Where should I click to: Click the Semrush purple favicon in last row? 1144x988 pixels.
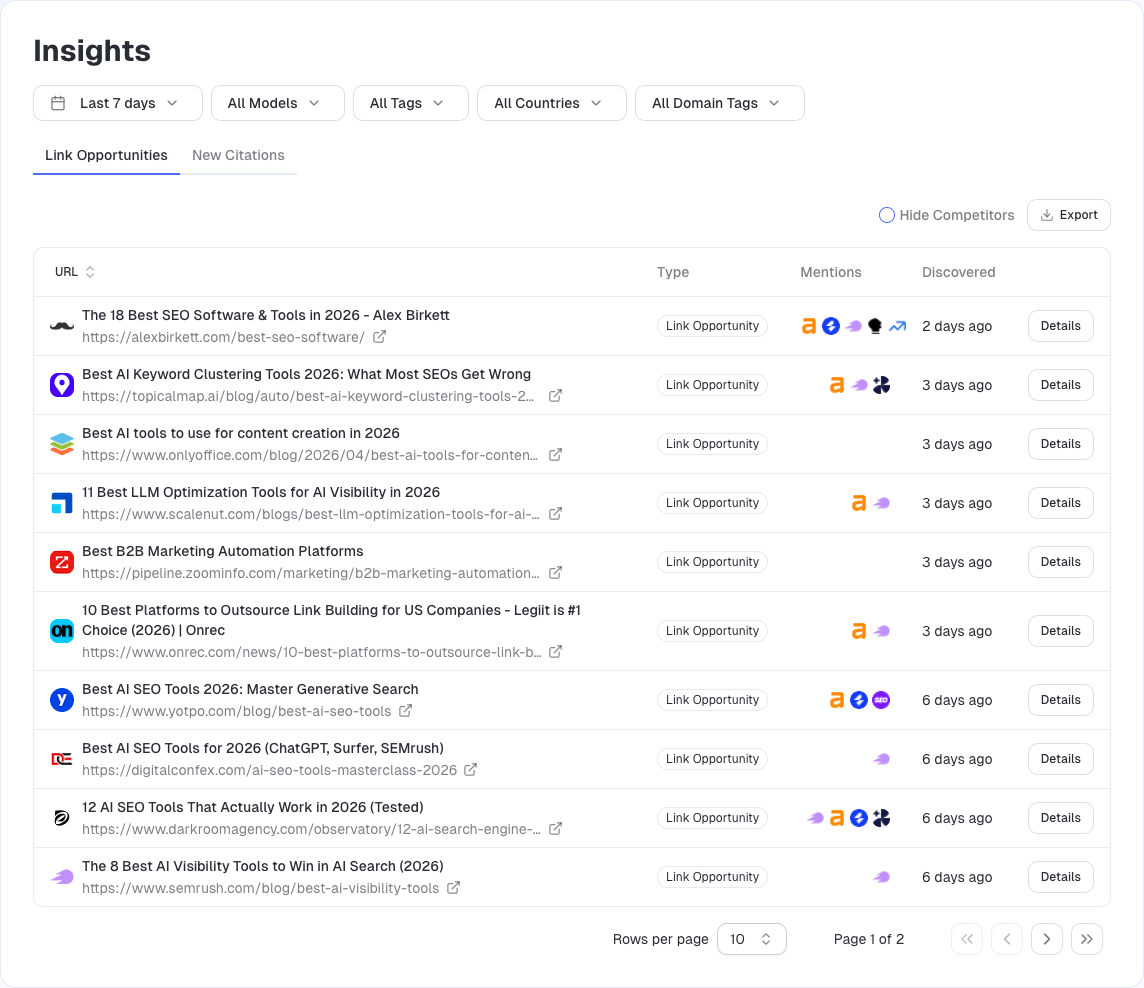(x=62, y=876)
